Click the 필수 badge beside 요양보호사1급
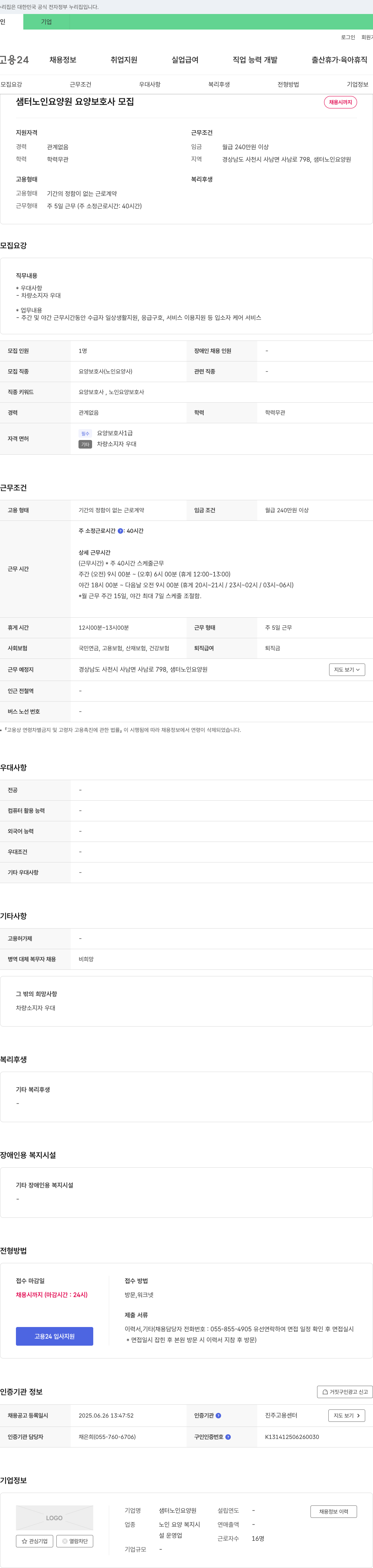 pyautogui.click(x=85, y=433)
